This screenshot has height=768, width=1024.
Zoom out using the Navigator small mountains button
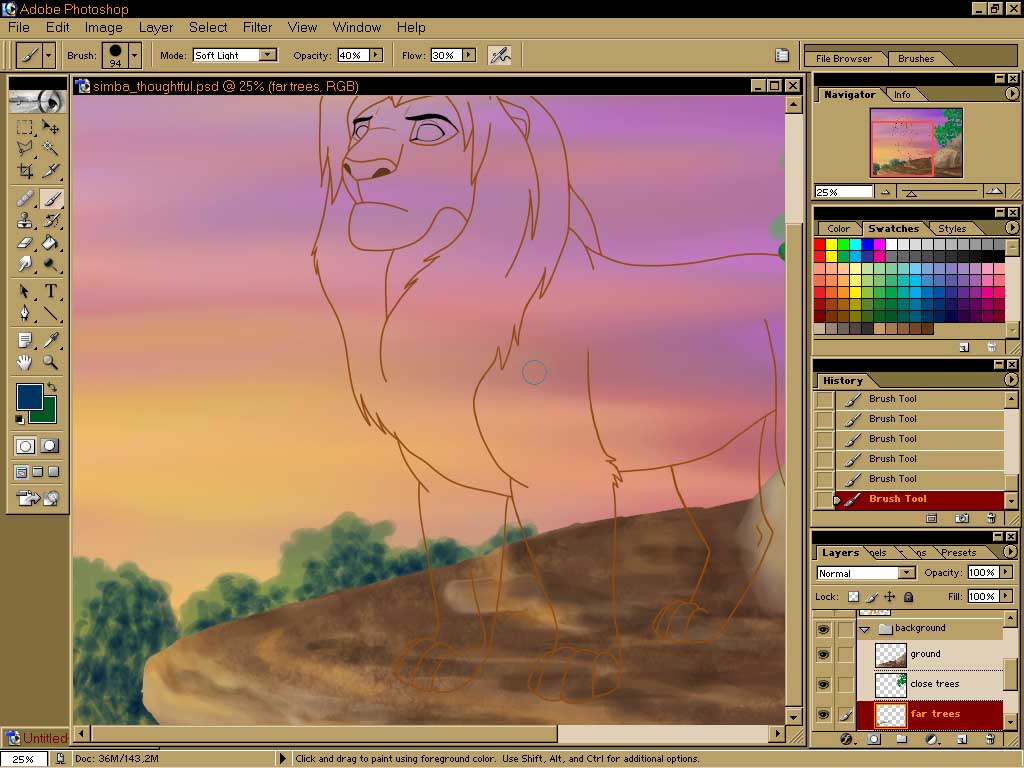(x=885, y=192)
